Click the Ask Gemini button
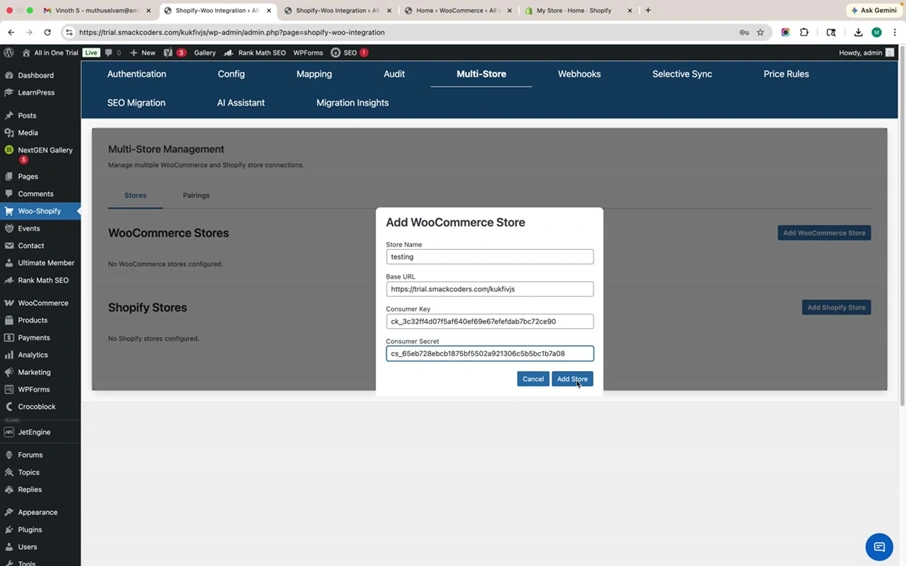 click(874, 10)
